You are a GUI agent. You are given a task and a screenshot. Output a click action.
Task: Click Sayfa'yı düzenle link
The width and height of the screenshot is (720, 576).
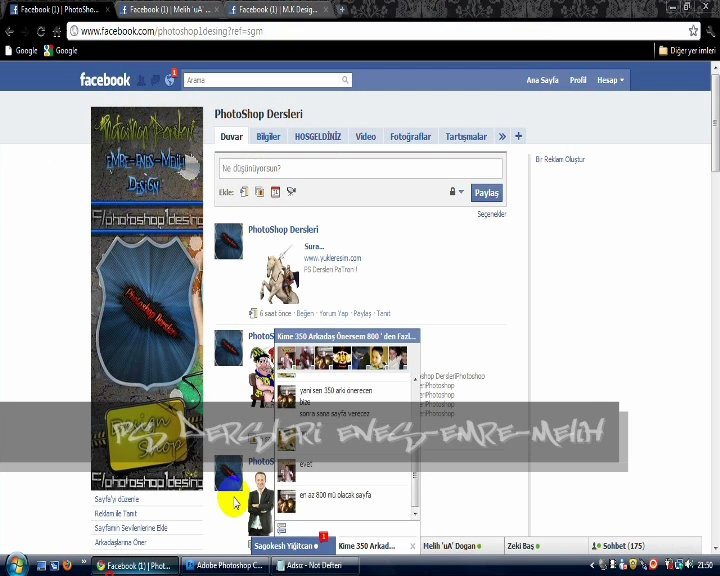[117, 499]
